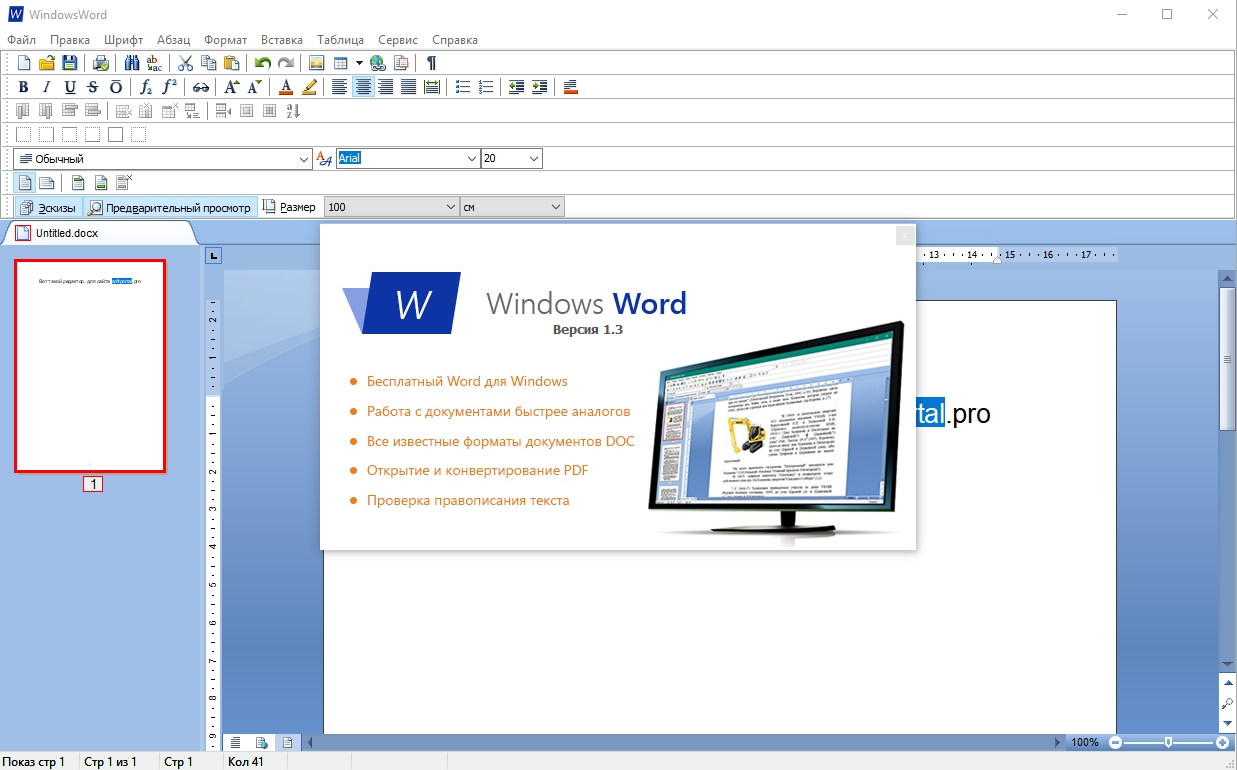
Task: Toggle italic formatting
Action: (47, 87)
